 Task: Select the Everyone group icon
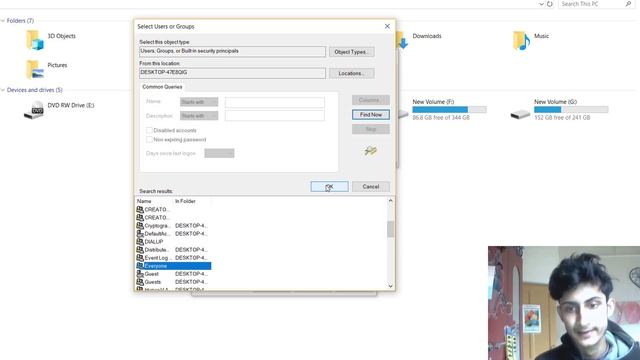point(140,266)
